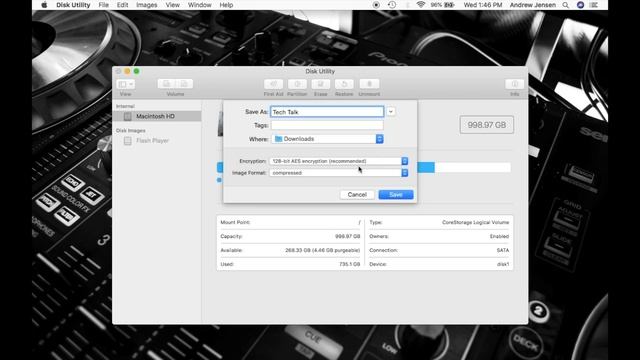Click the screen recording status icon
Image resolution: width=640 pixels, height=360 pixels.
pos(376,5)
